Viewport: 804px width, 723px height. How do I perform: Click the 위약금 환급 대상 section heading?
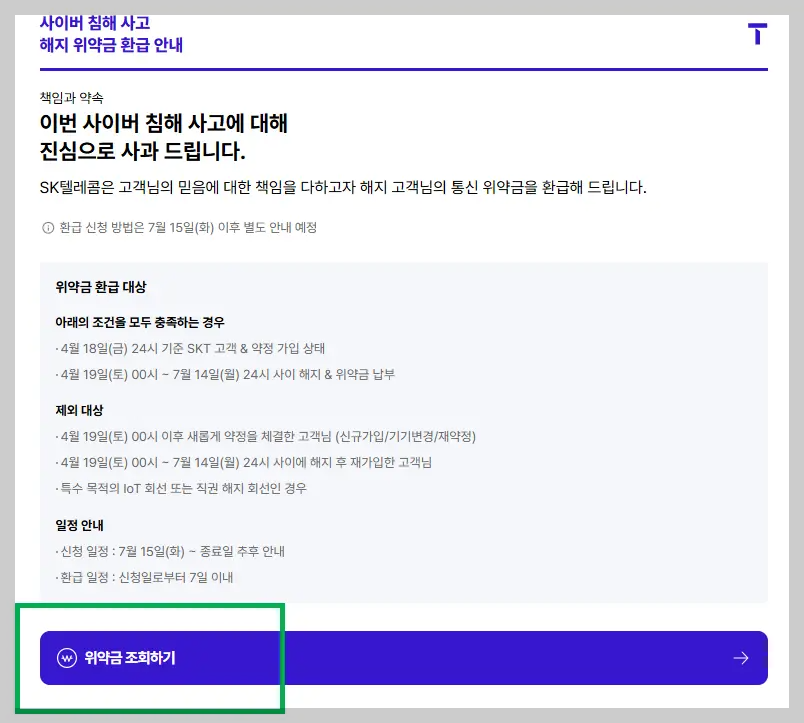[x=95, y=284]
